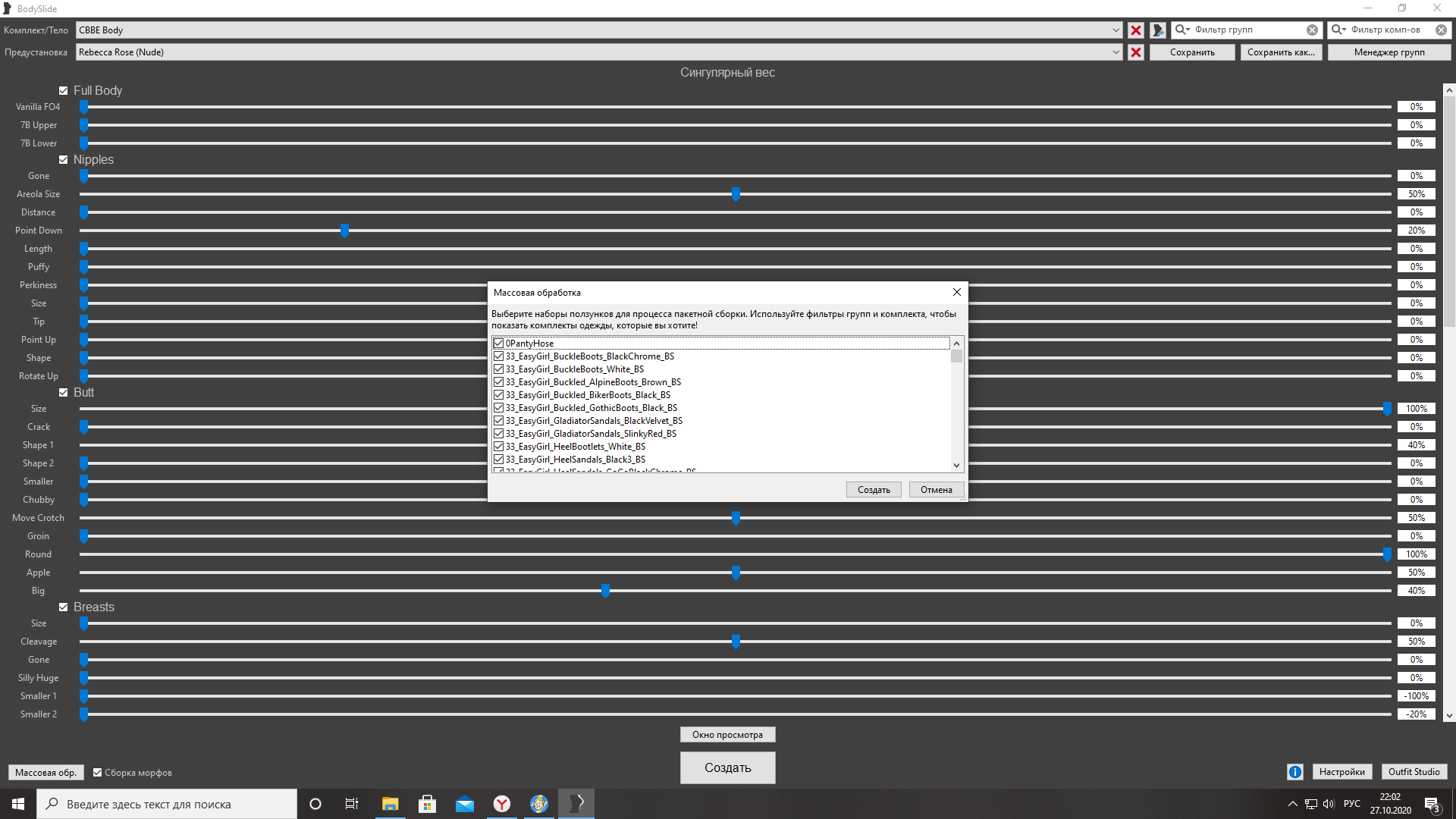Open File Explorer from the taskbar

[x=390, y=804]
